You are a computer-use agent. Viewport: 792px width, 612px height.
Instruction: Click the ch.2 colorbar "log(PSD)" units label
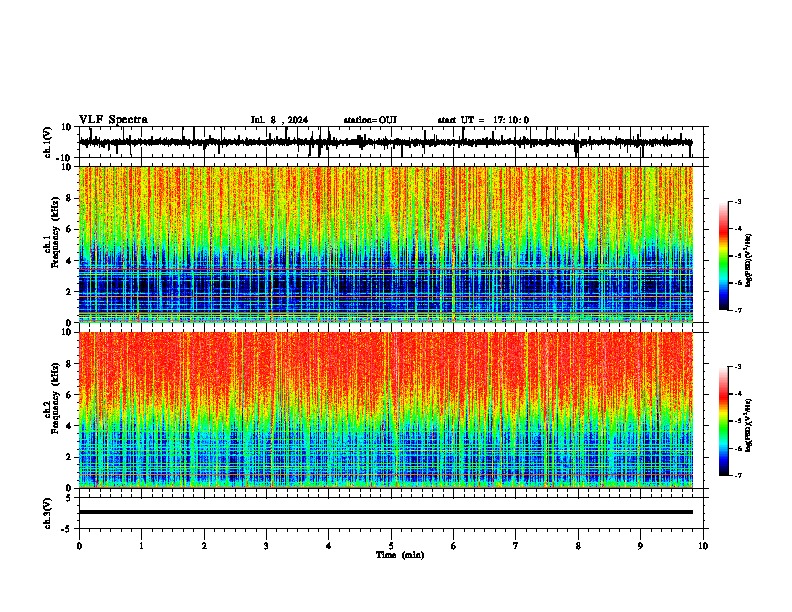click(x=749, y=426)
